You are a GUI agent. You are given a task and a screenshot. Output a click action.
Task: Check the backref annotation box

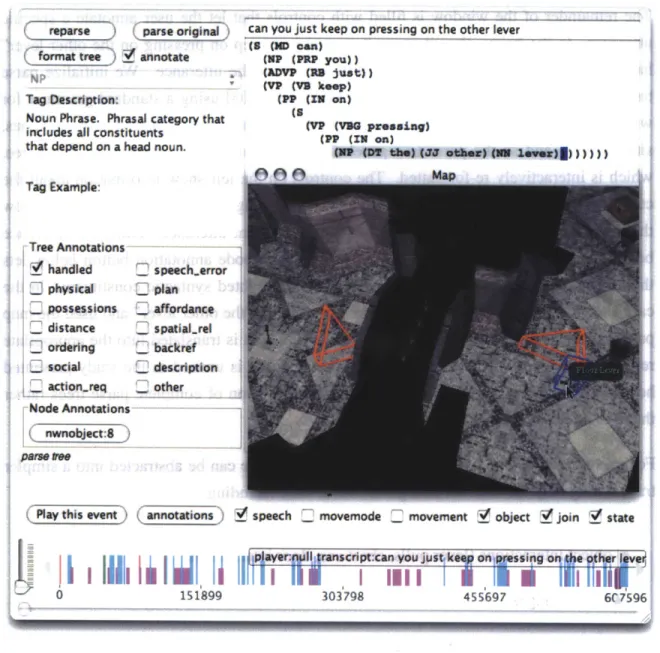(x=142, y=347)
